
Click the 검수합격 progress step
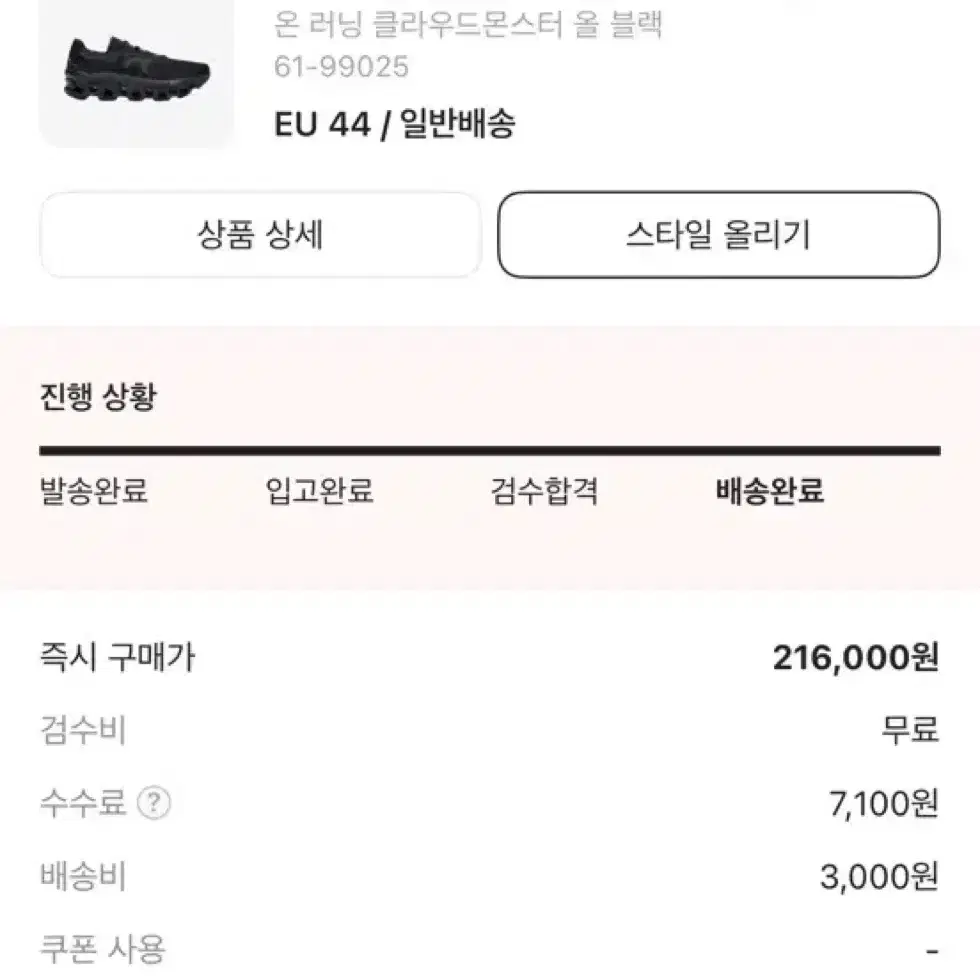click(x=544, y=491)
